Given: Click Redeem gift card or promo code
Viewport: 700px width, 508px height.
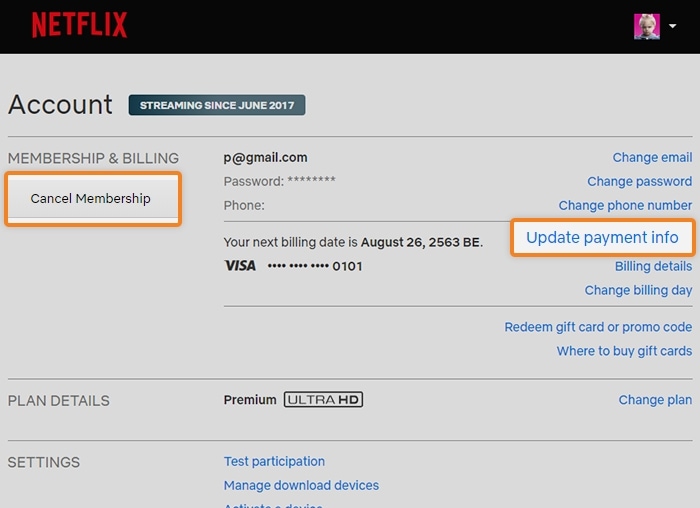Looking at the screenshot, I should (x=598, y=327).
